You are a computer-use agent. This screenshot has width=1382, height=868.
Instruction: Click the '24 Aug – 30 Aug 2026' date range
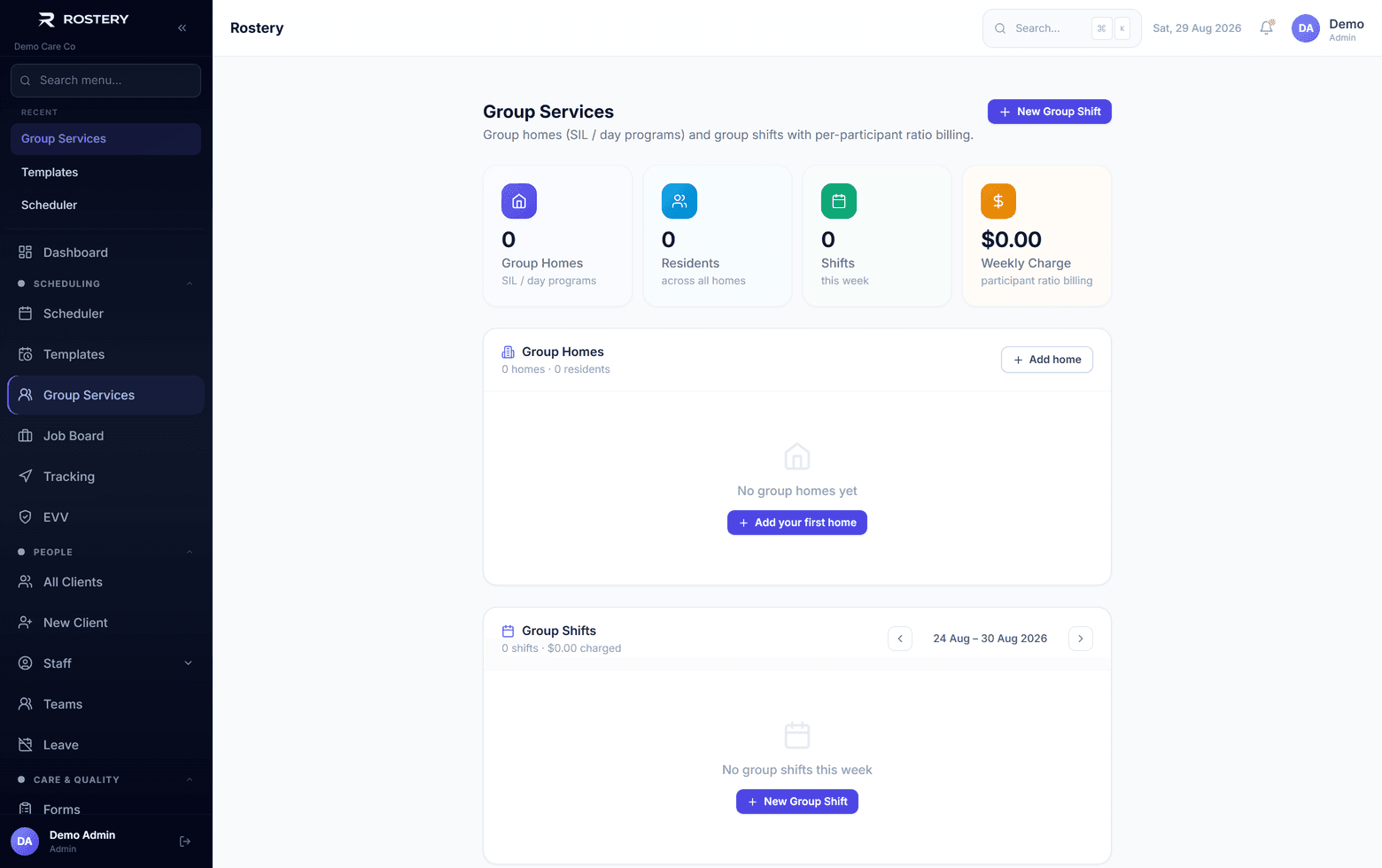pyautogui.click(x=990, y=639)
